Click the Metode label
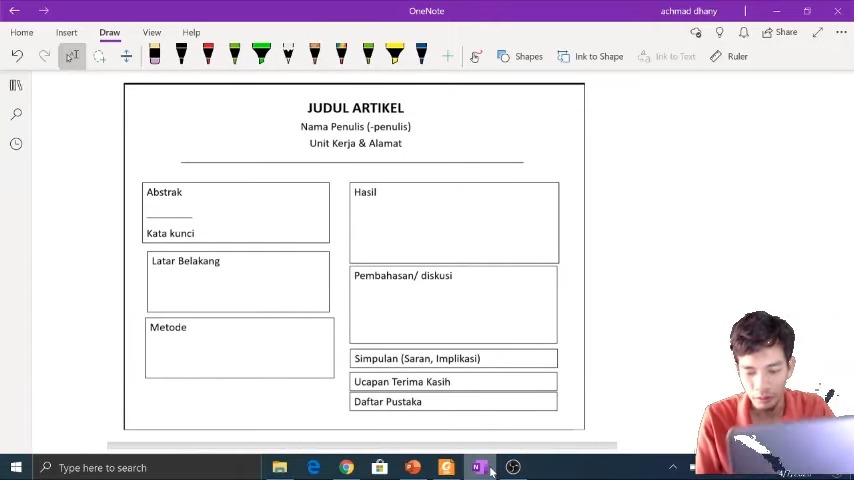This screenshot has width=854, height=480. click(x=168, y=327)
